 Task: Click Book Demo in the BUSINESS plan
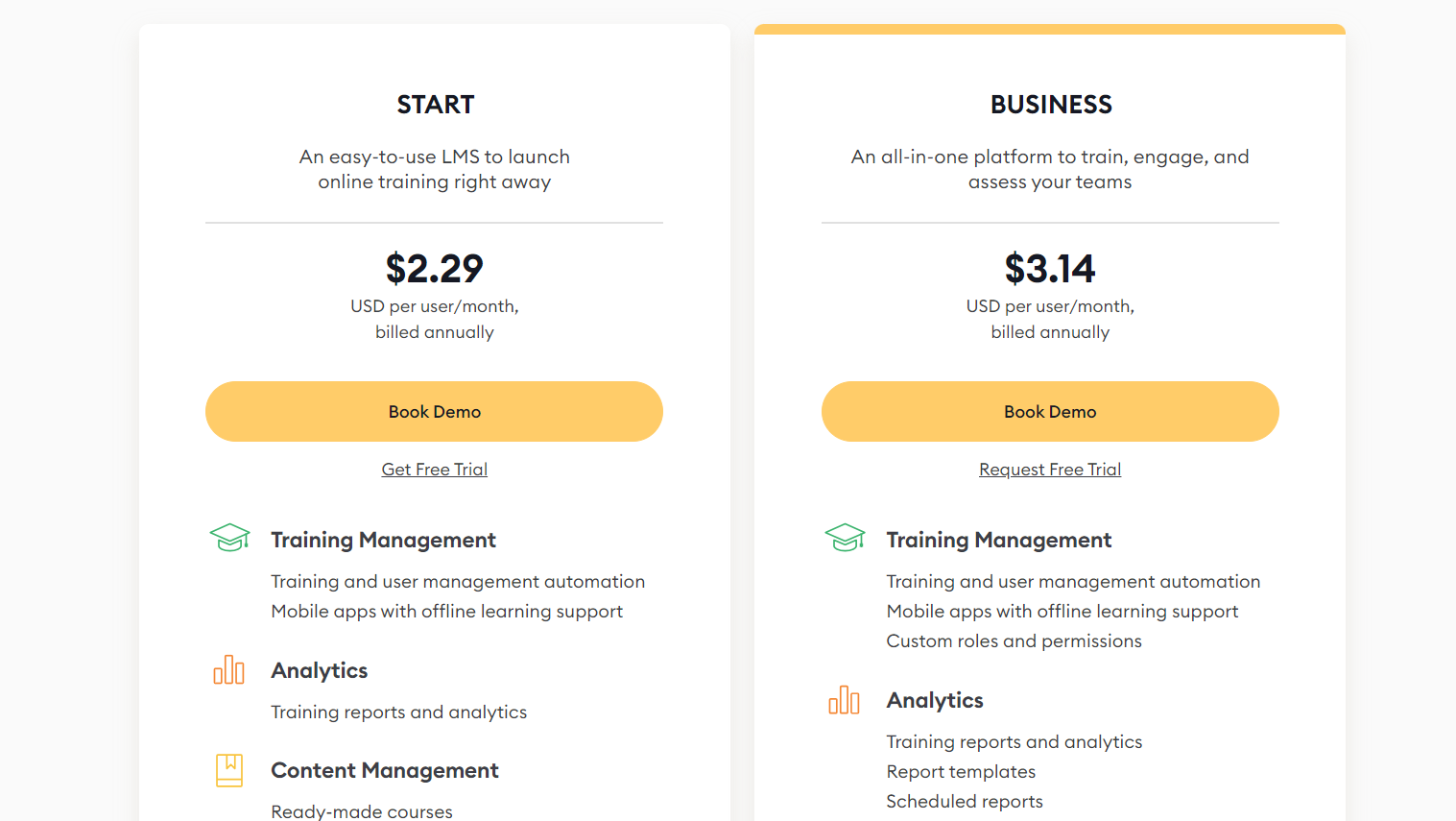(x=1050, y=411)
